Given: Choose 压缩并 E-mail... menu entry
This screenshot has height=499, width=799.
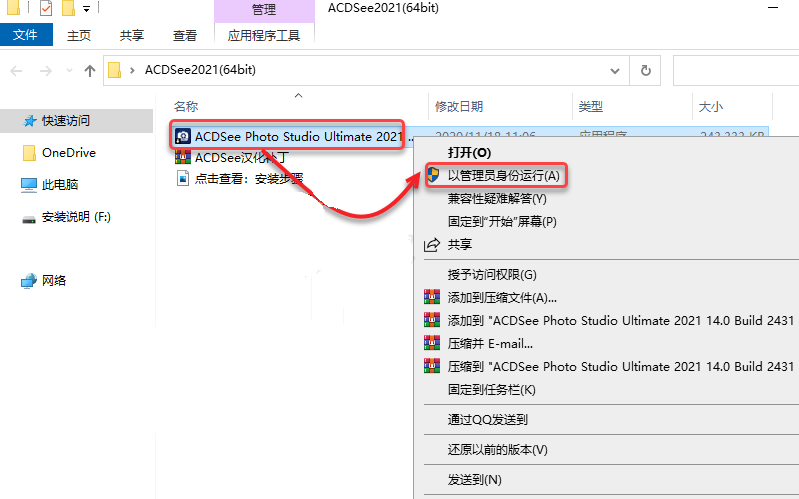Looking at the screenshot, I should 490,344.
